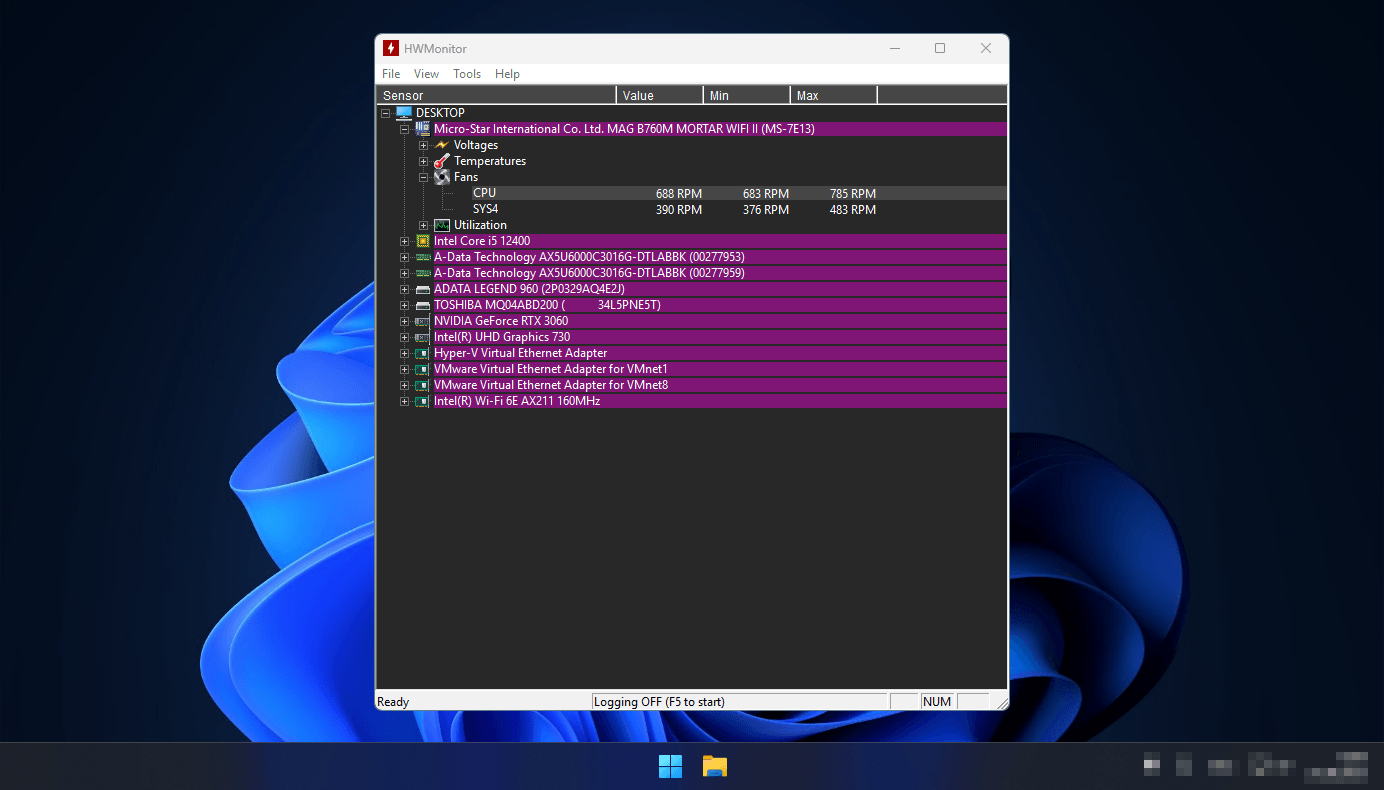The width and height of the screenshot is (1384, 790).
Task: Expand the TOSHIBA MQ04ABD200 node
Action: [x=404, y=305]
